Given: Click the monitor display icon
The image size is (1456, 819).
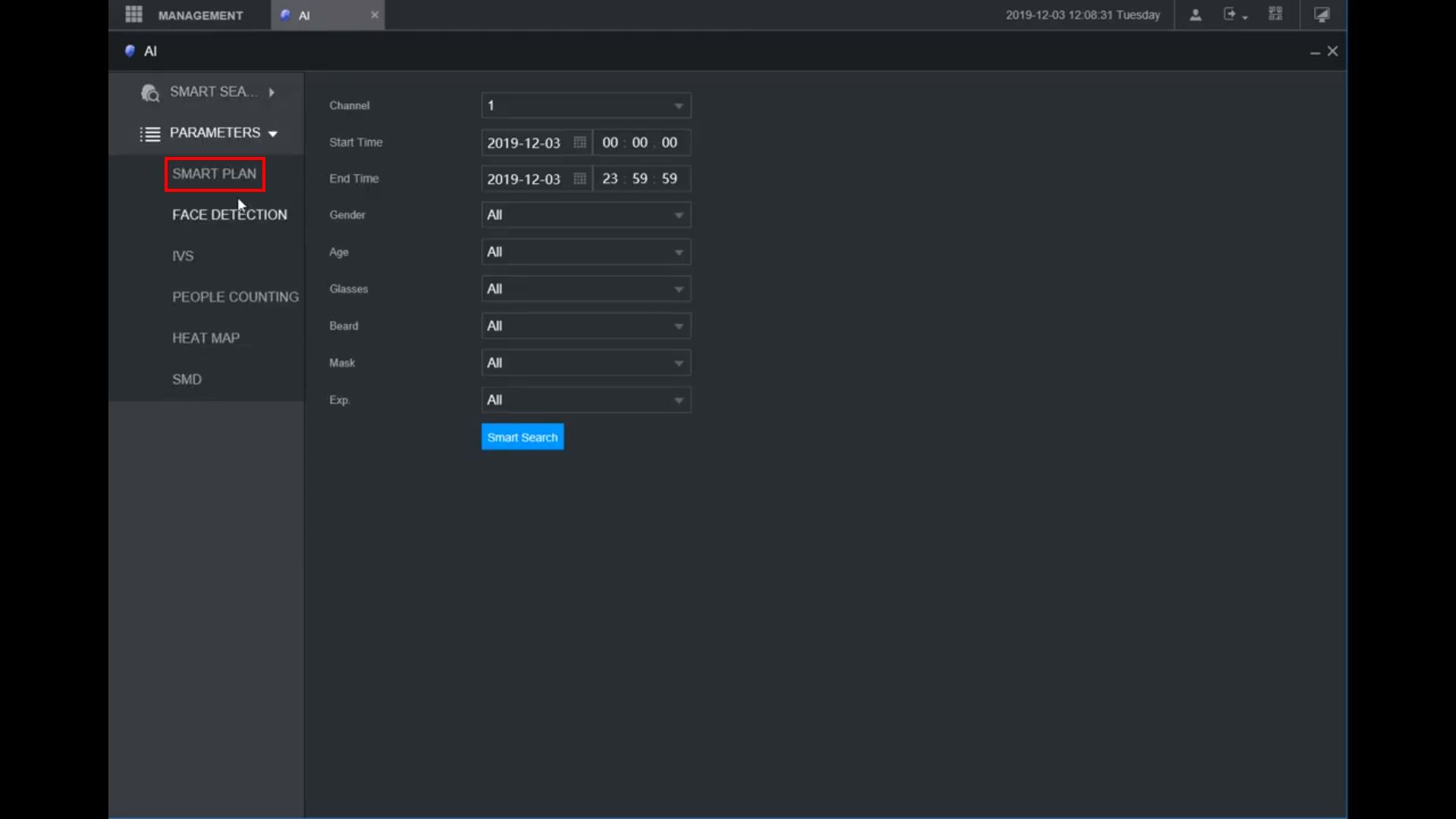Looking at the screenshot, I should click(x=1322, y=14).
